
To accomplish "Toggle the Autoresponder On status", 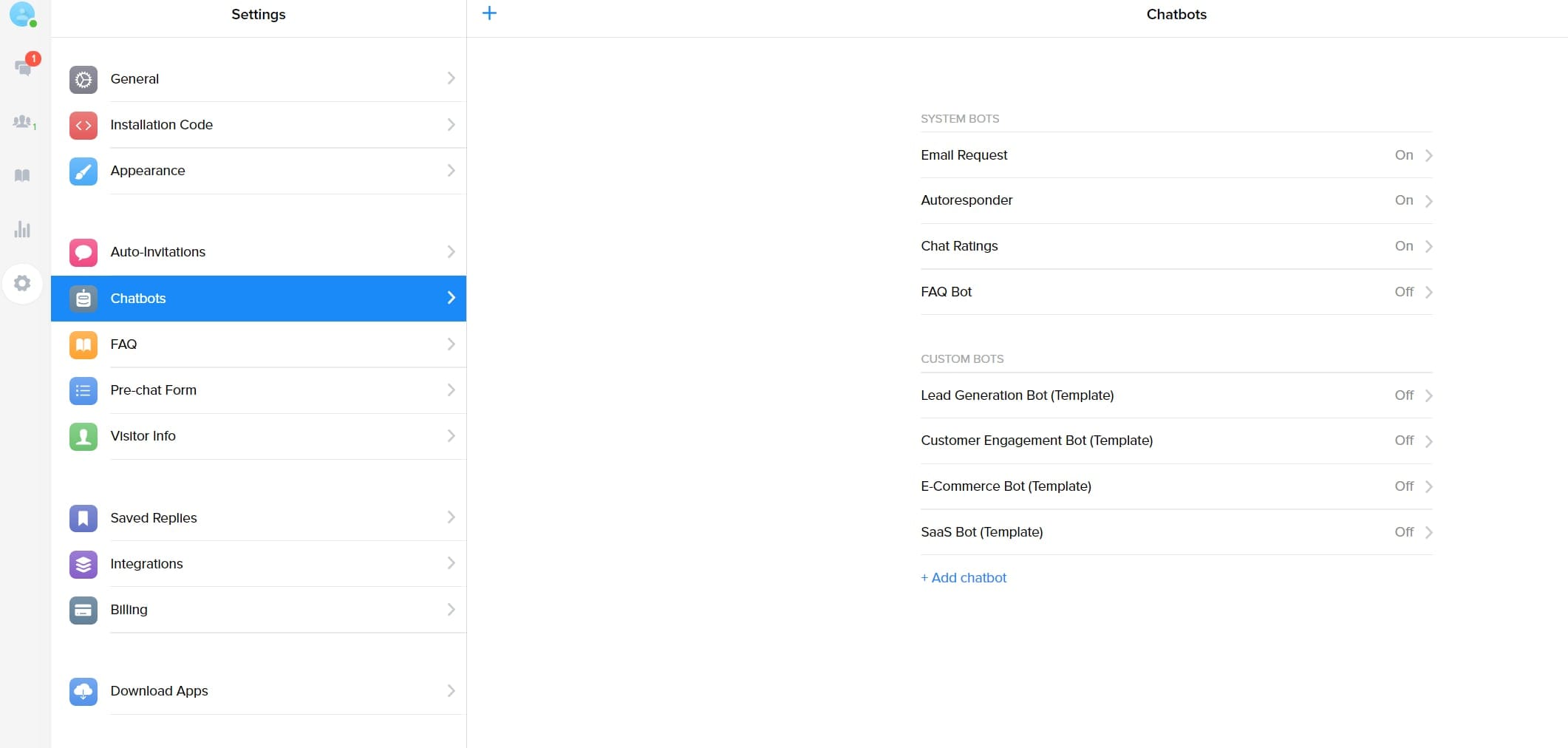I will point(1403,200).
